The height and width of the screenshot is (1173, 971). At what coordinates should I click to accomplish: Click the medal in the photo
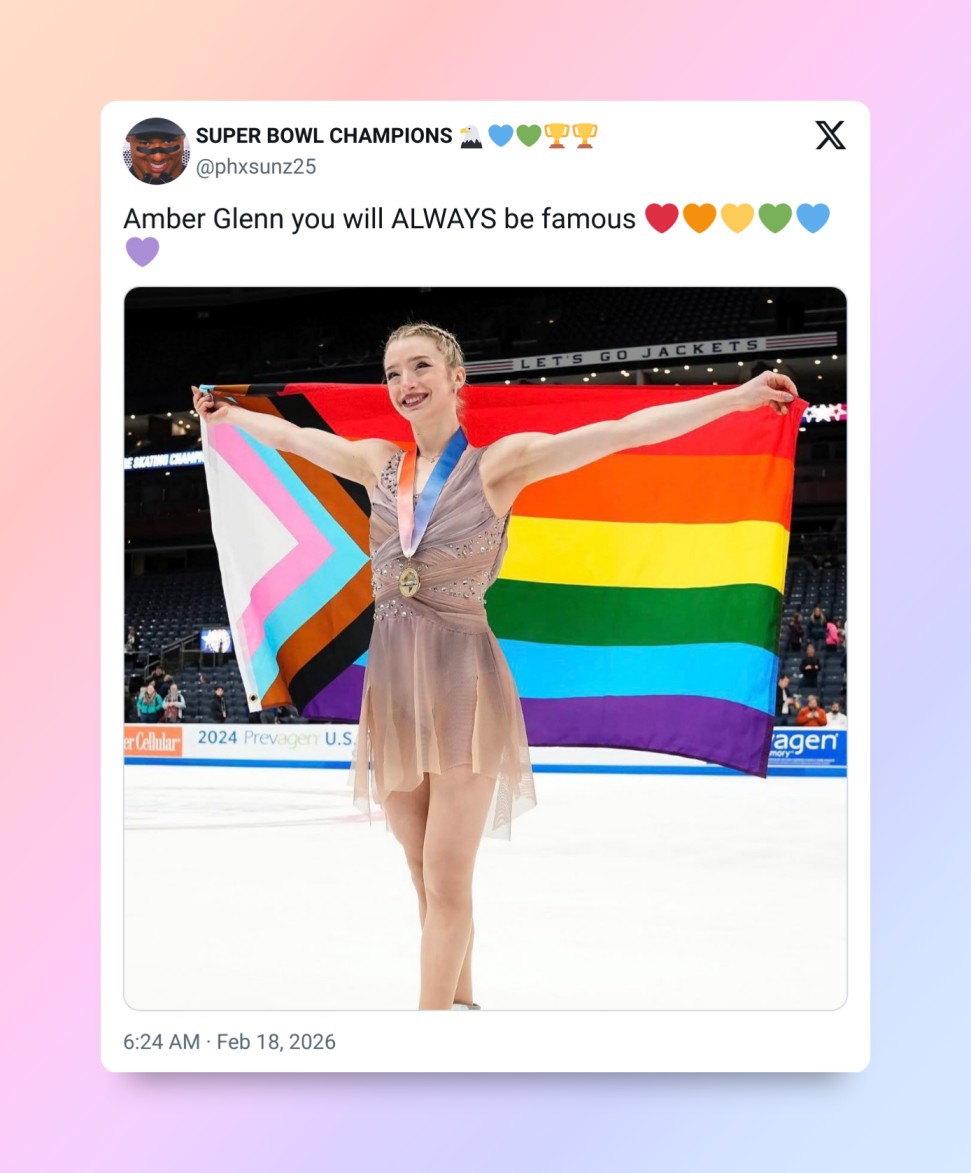point(409,581)
